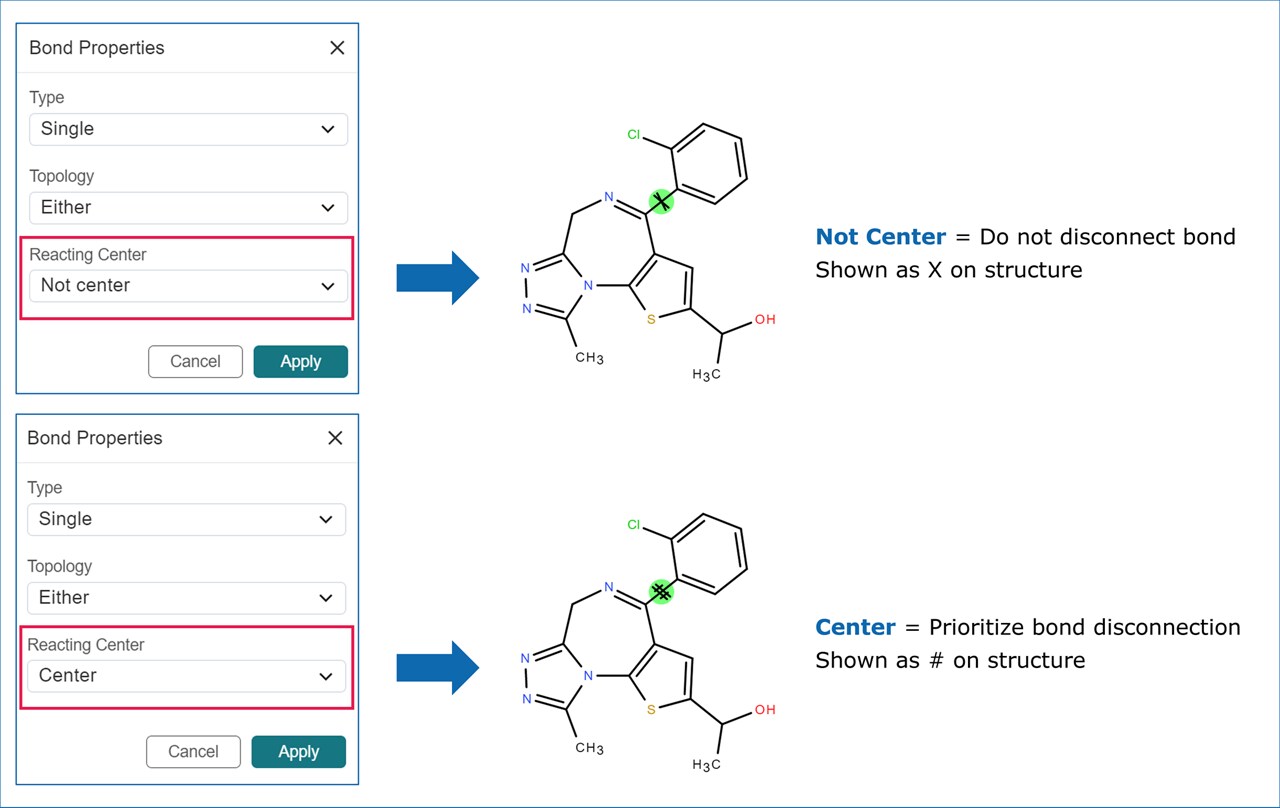Click blue arrow beside the Center dialog
The height and width of the screenshot is (808, 1280).
tap(438, 668)
